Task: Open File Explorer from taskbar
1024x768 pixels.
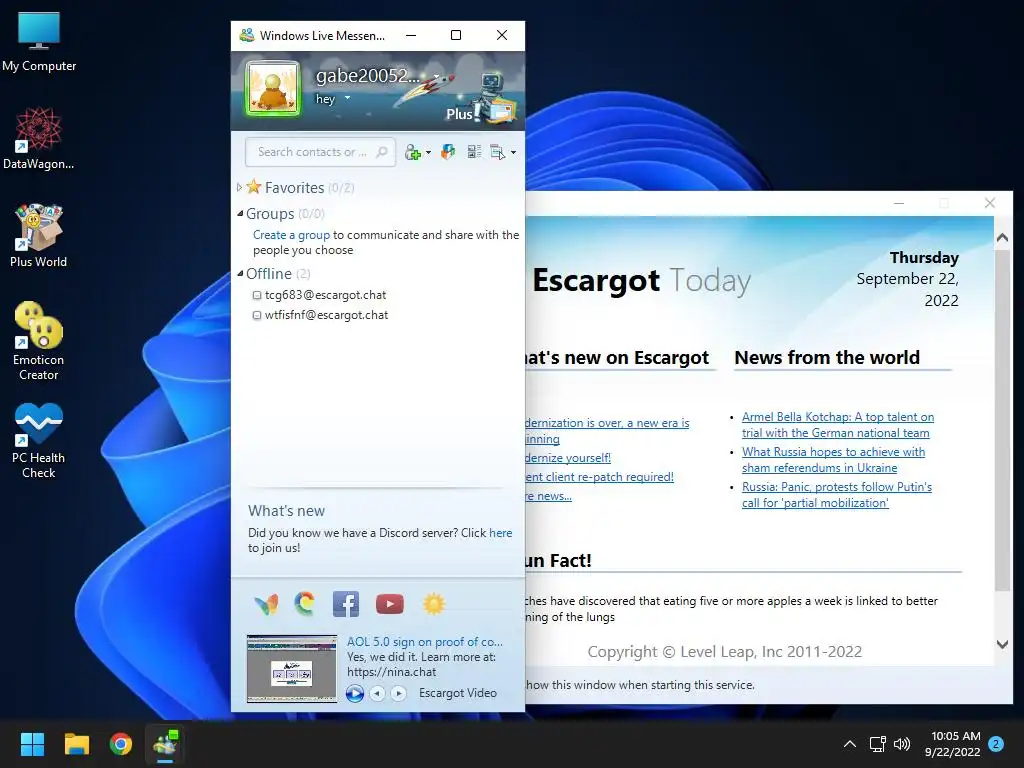Action: (76, 744)
